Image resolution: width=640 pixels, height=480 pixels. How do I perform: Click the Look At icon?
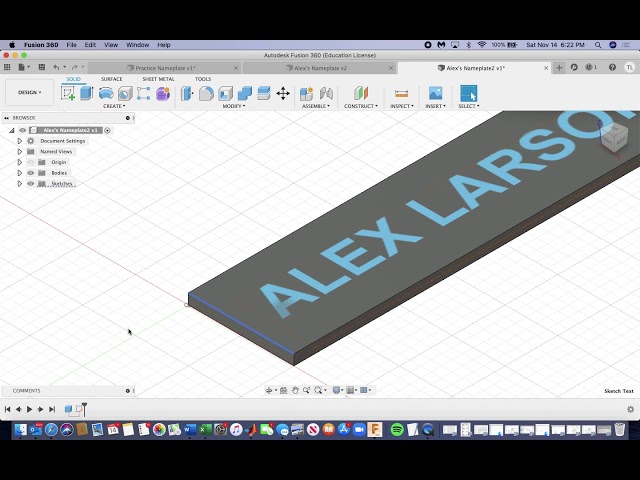[x=283, y=390]
